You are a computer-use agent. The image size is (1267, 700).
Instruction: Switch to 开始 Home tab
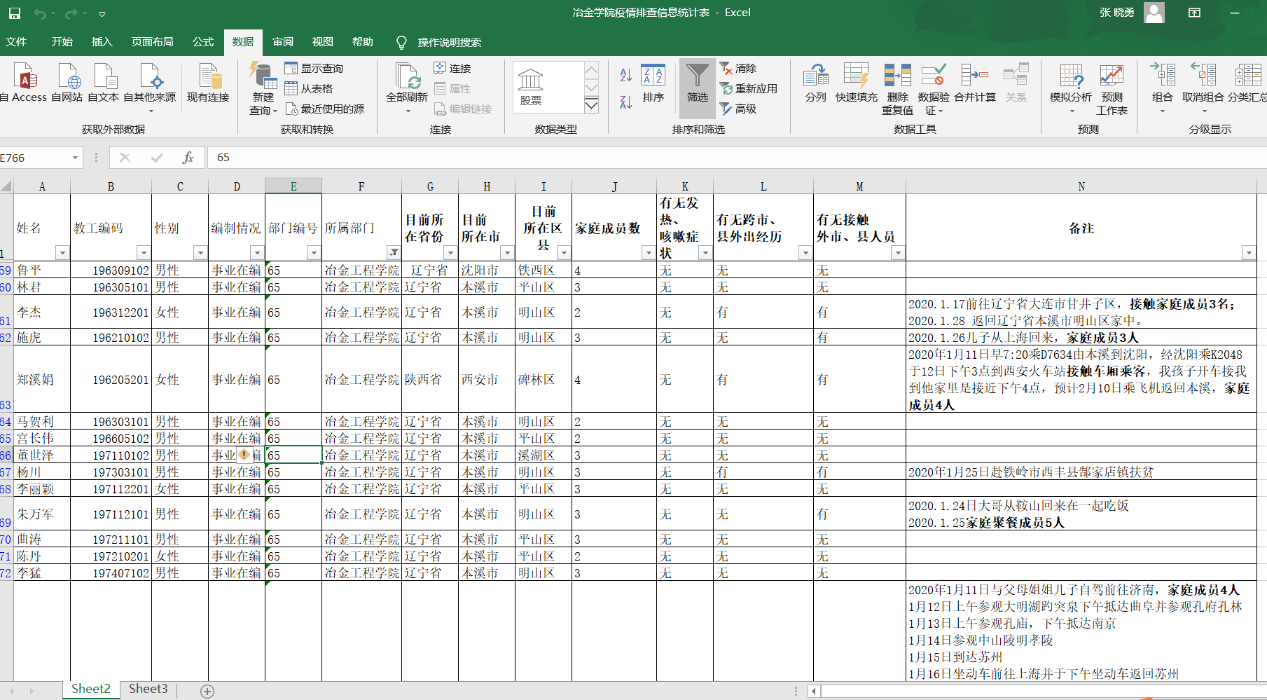pyautogui.click(x=62, y=42)
